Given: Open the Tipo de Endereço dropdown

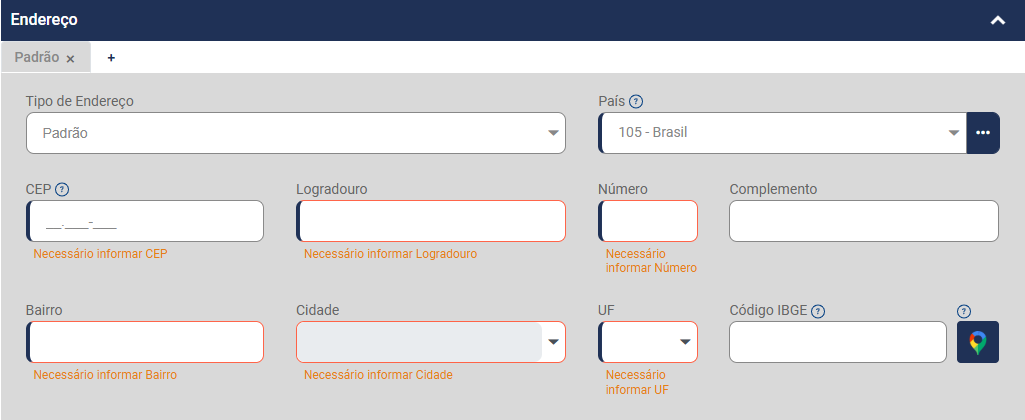Looking at the screenshot, I should [295, 133].
